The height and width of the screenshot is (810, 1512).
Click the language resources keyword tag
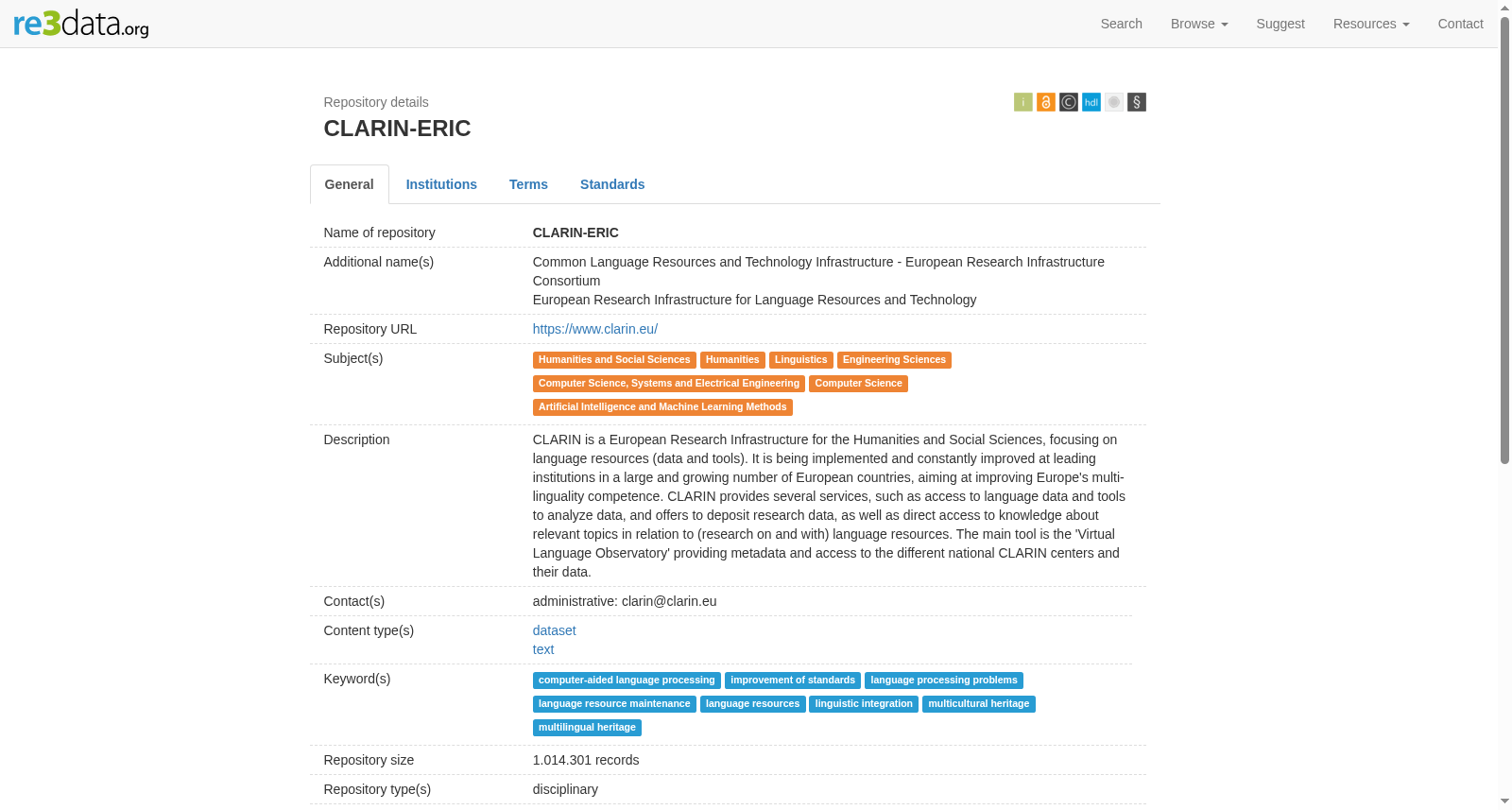point(753,704)
